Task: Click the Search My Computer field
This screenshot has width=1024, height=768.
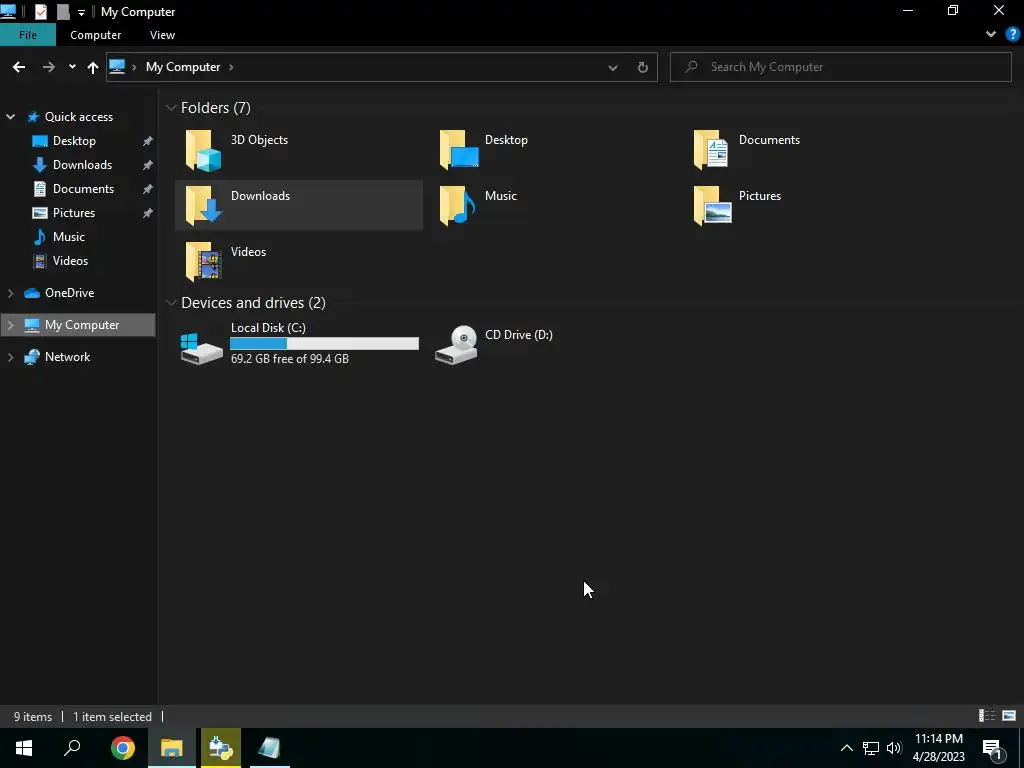Action: (841, 67)
